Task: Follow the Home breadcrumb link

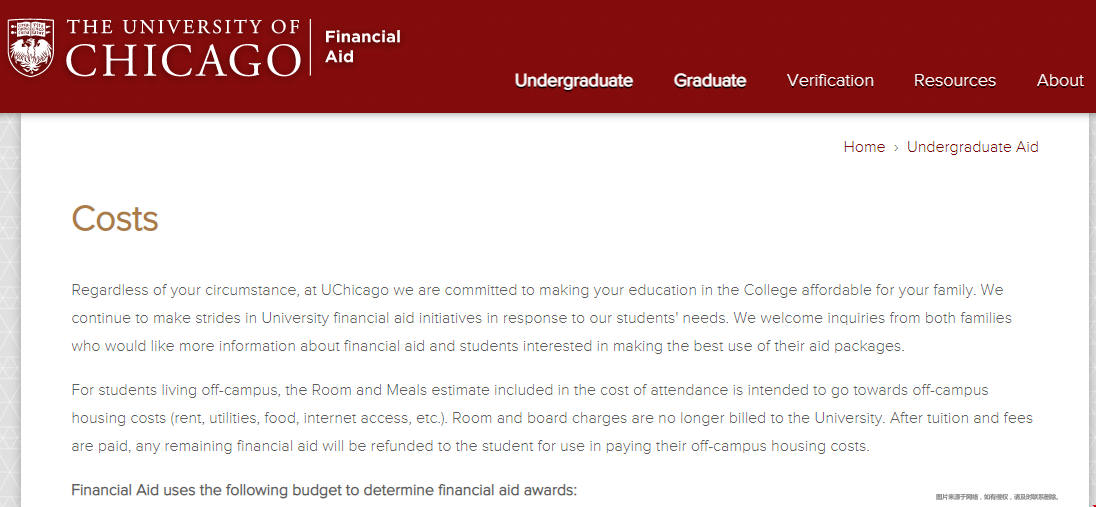Action: [864, 147]
